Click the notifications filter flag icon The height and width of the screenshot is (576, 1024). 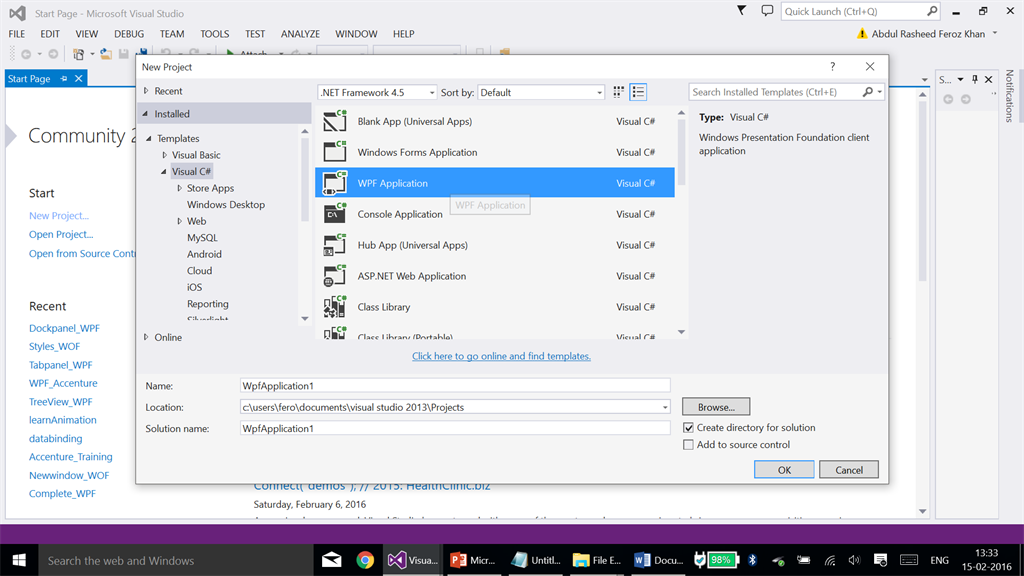click(x=741, y=10)
